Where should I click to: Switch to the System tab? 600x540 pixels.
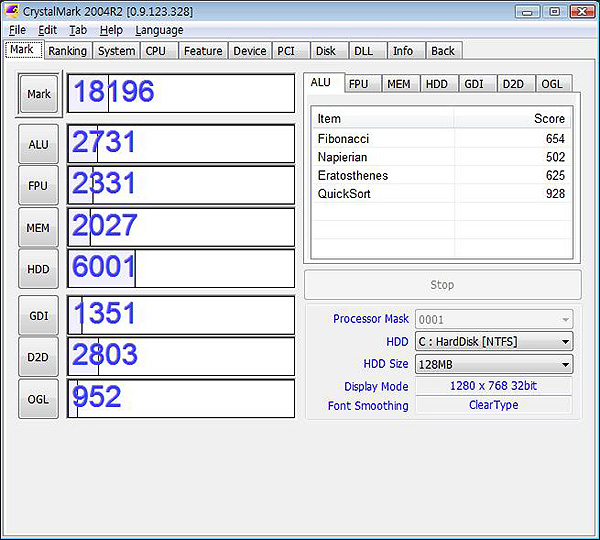[x=116, y=51]
